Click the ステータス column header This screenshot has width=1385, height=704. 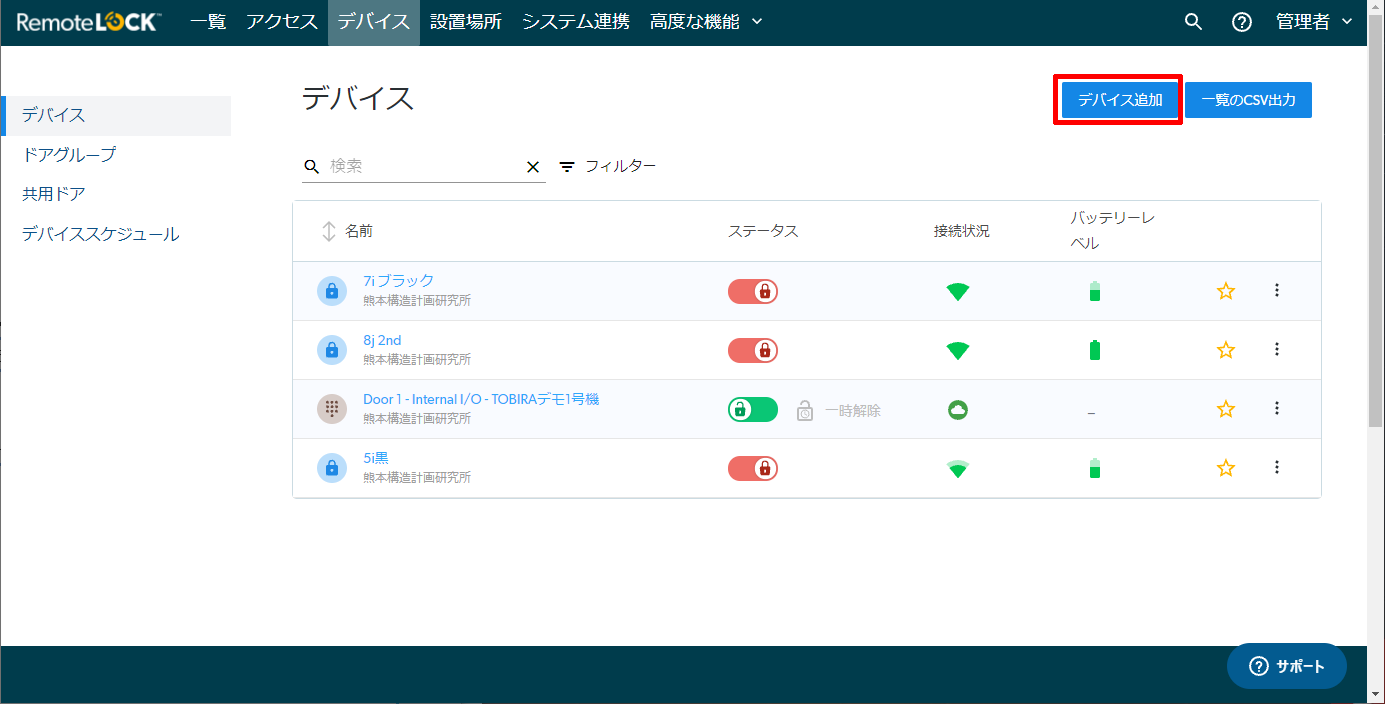(x=763, y=231)
